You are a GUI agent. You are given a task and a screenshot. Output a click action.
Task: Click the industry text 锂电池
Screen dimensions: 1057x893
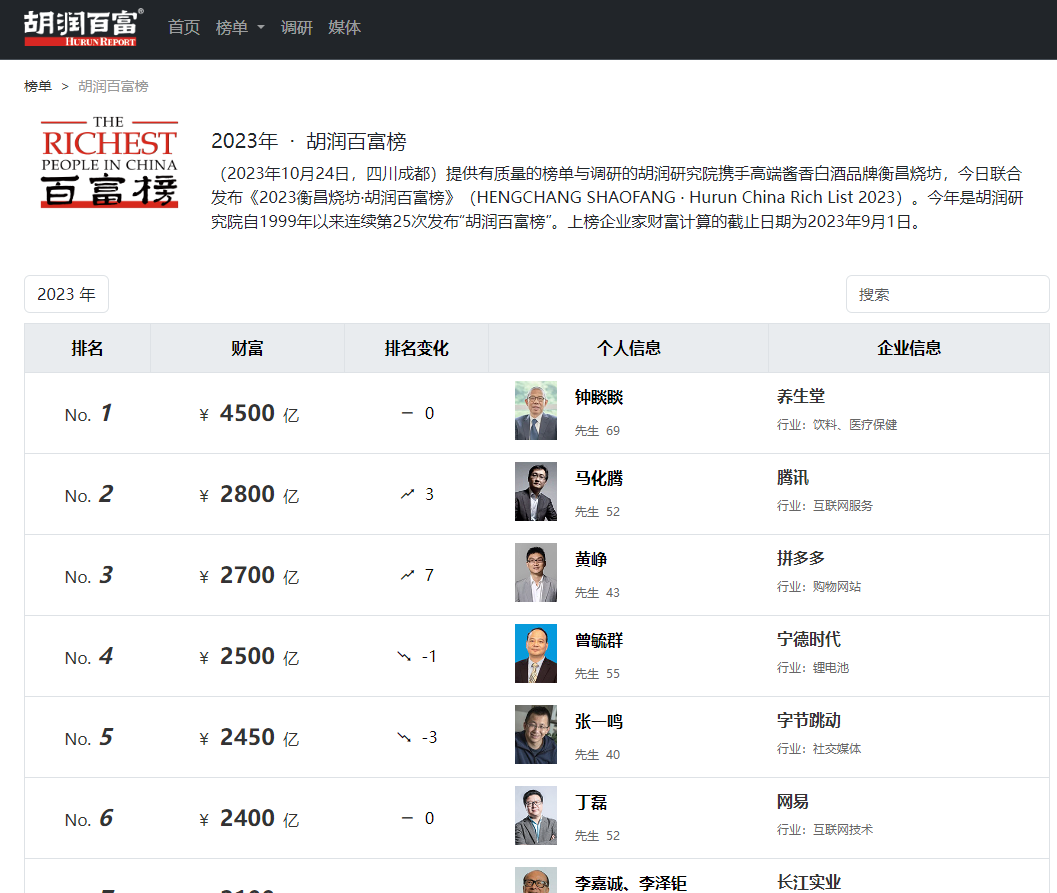tap(830, 667)
